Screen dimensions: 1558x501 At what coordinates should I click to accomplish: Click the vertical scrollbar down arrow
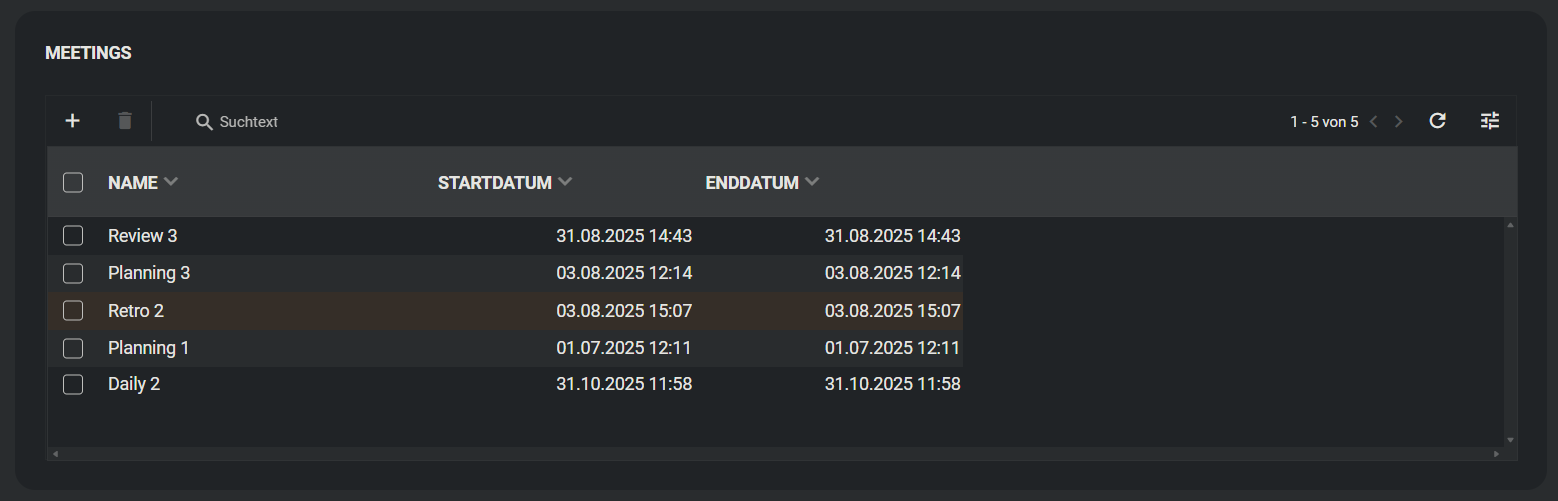[1510, 439]
